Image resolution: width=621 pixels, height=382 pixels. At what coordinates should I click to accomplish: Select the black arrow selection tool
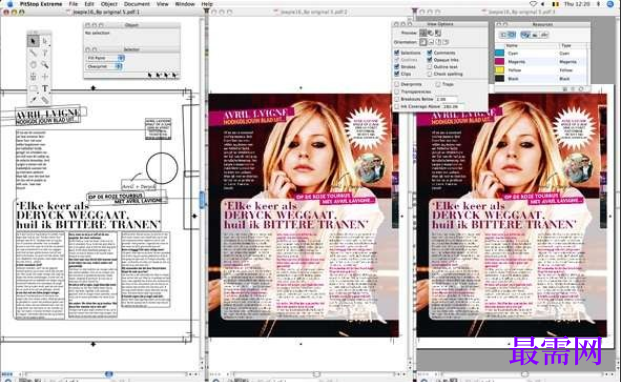33,41
